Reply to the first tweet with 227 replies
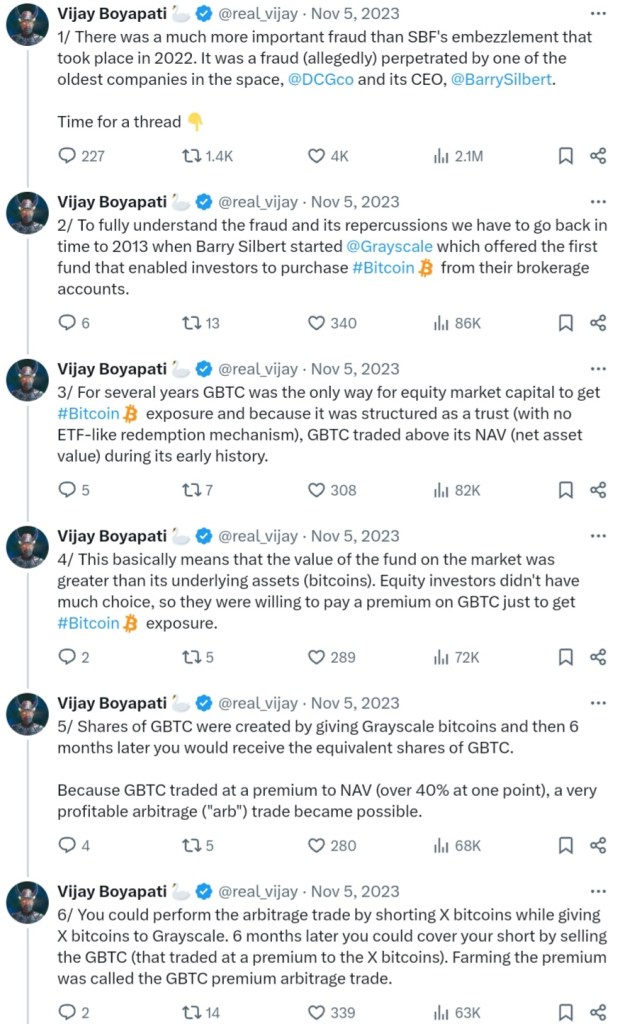This screenshot has width=625, height=1024. [68, 156]
